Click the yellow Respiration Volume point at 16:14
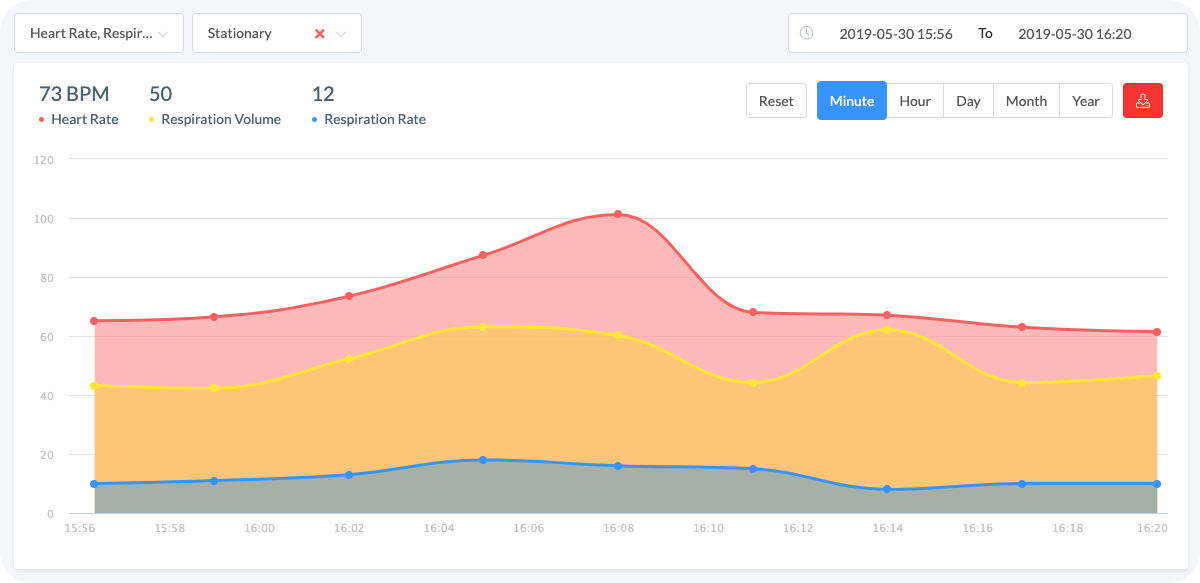This screenshot has width=1200, height=583. click(x=887, y=329)
